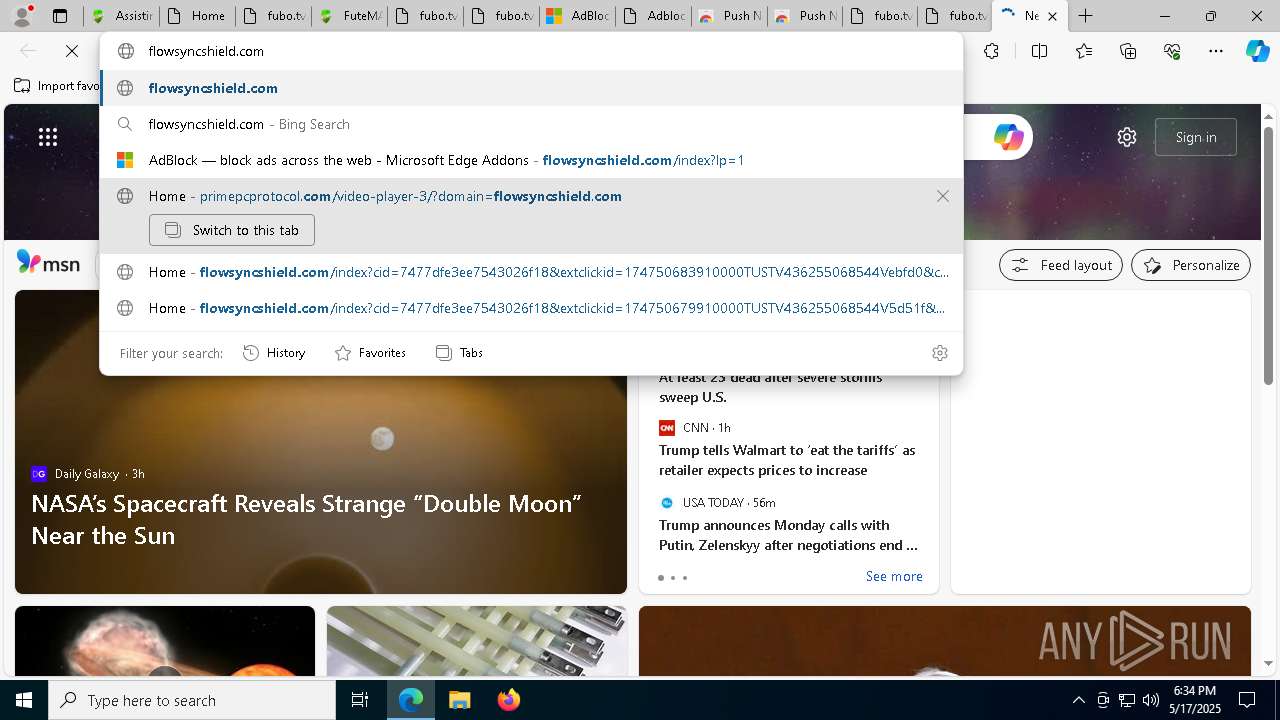The height and width of the screenshot is (720, 1280).
Task: Close the current New tab
Action: pyautogui.click(x=1052, y=16)
